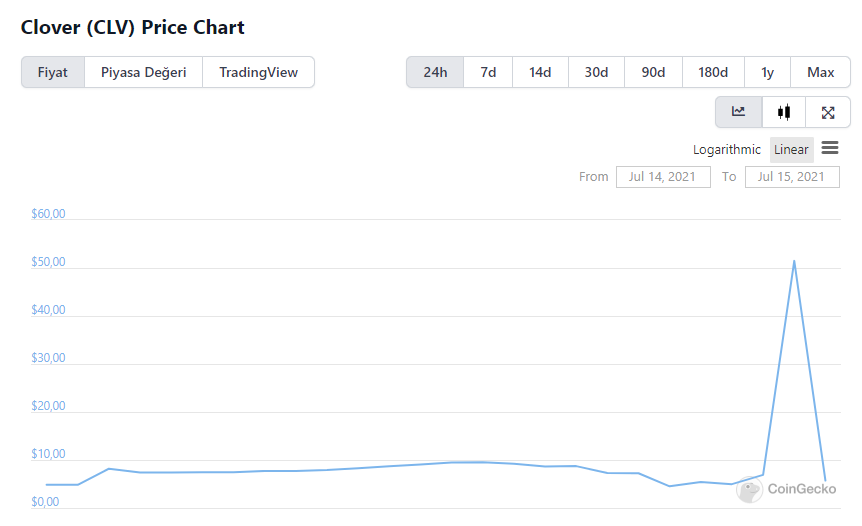Image resolution: width=862 pixels, height=526 pixels.
Task: Open the TradingView tab
Action: (258, 72)
